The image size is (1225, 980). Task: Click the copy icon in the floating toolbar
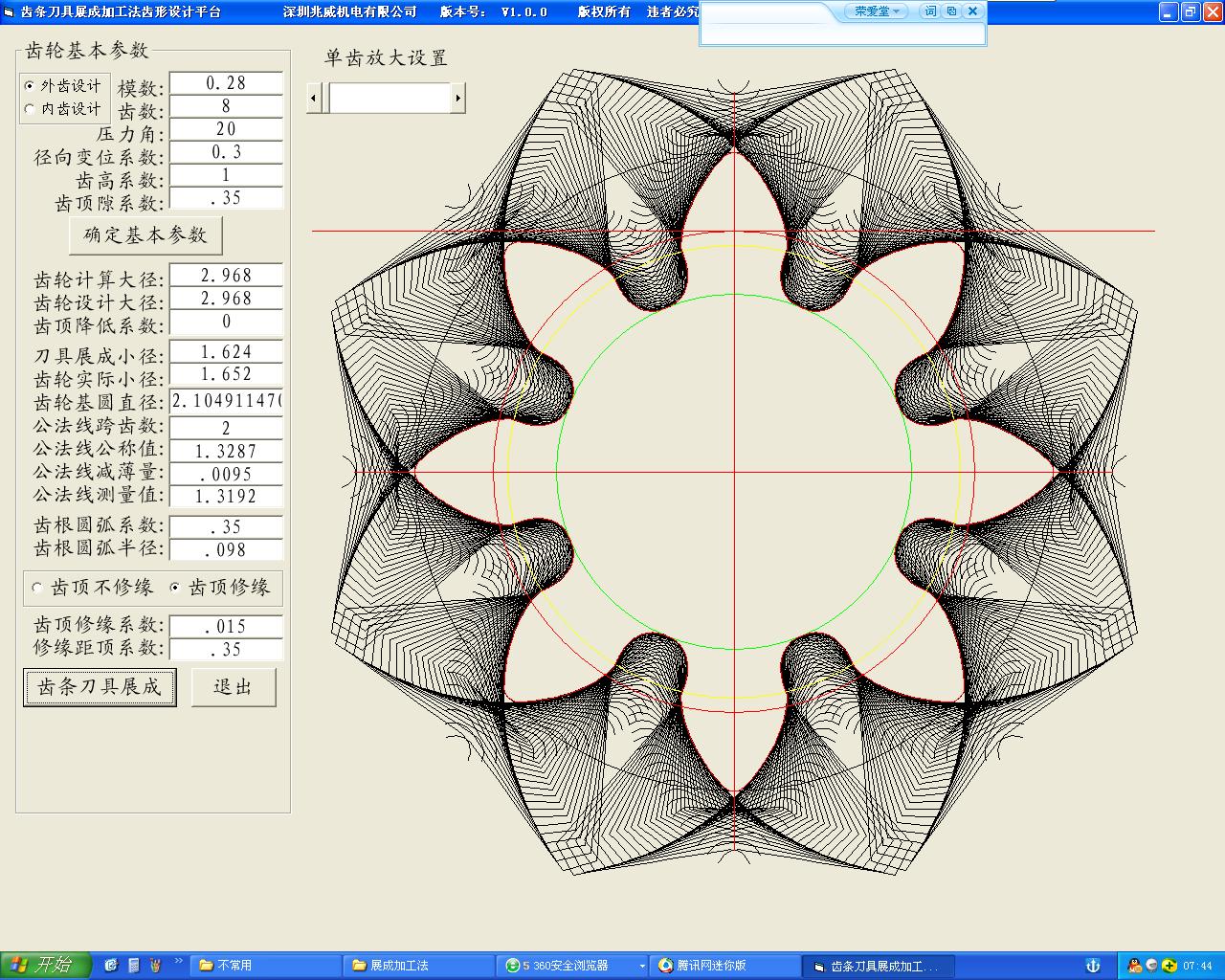pos(951,11)
